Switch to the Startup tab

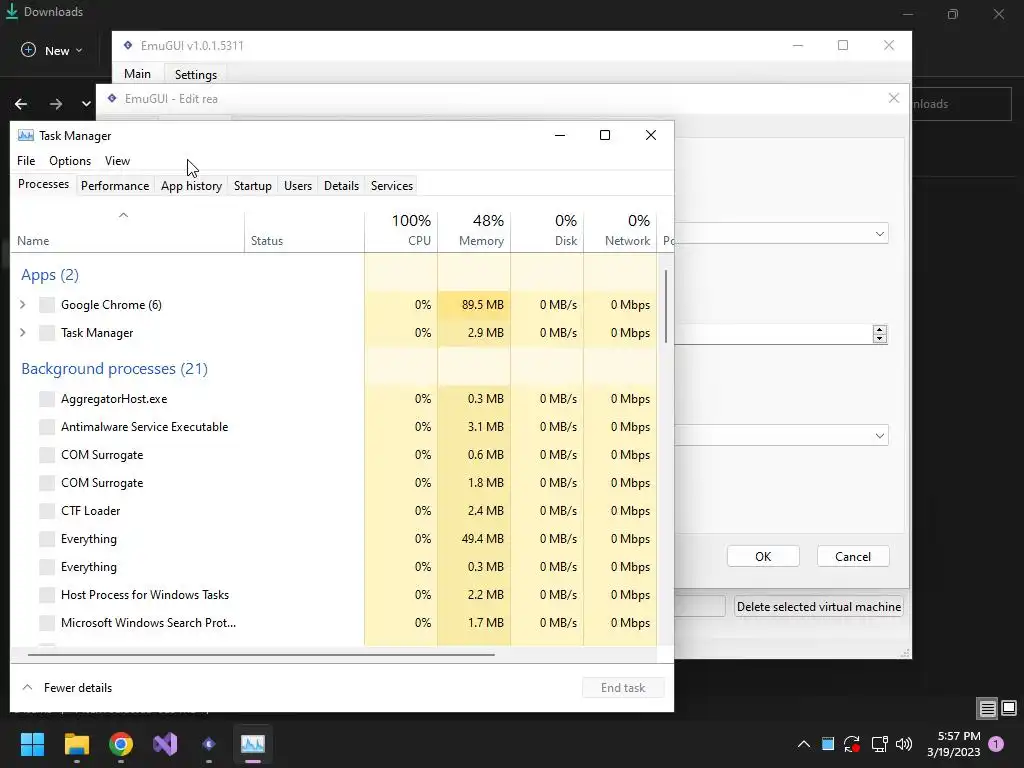253,185
